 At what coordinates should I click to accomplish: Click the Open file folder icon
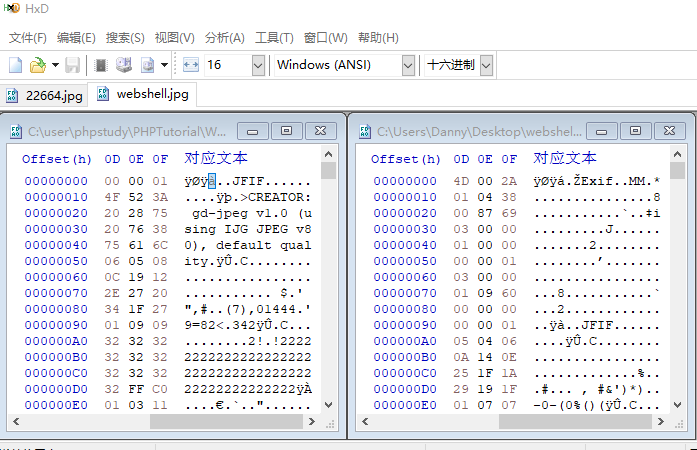(37, 65)
